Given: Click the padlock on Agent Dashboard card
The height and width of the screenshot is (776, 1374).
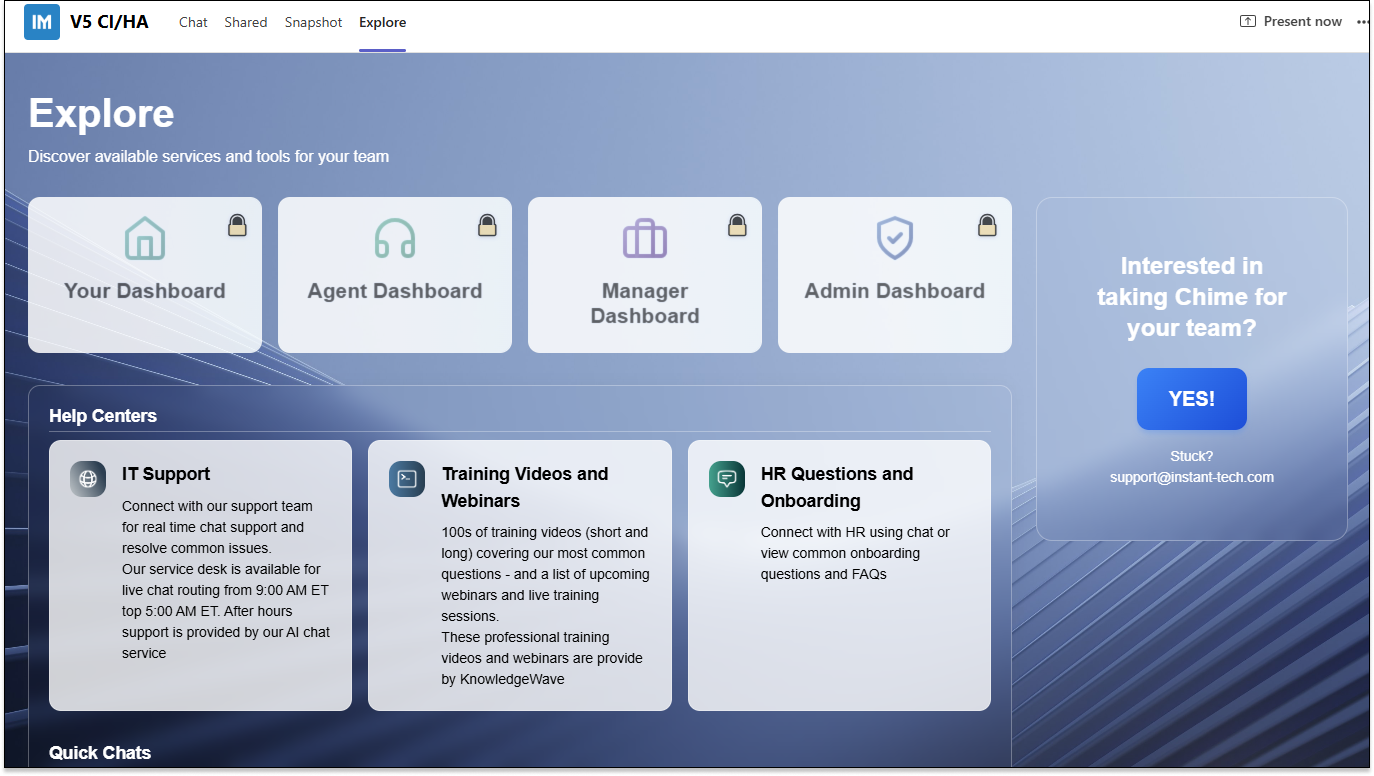Looking at the screenshot, I should click(487, 225).
